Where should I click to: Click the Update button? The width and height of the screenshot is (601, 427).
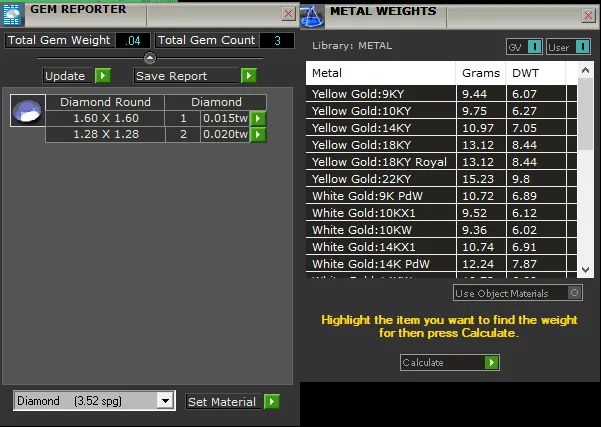68,76
